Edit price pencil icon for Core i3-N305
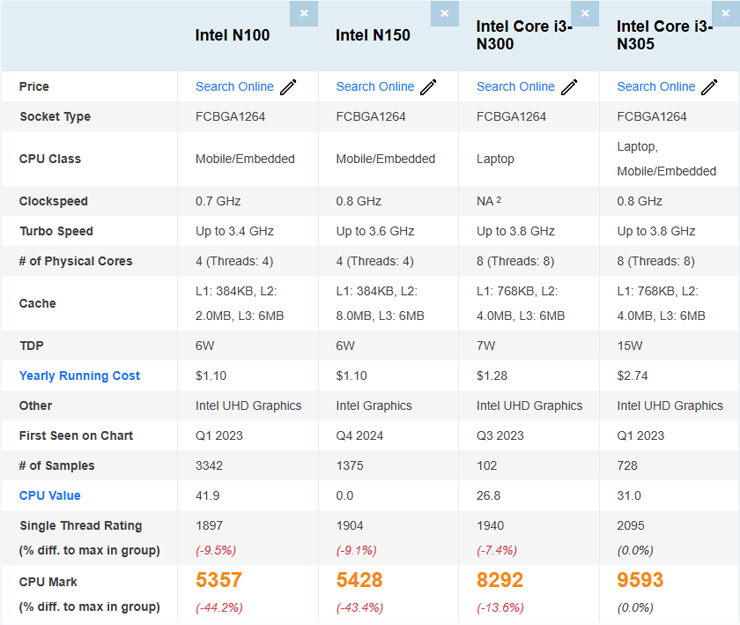Viewport: 740px width, 625px height. tap(709, 87)
